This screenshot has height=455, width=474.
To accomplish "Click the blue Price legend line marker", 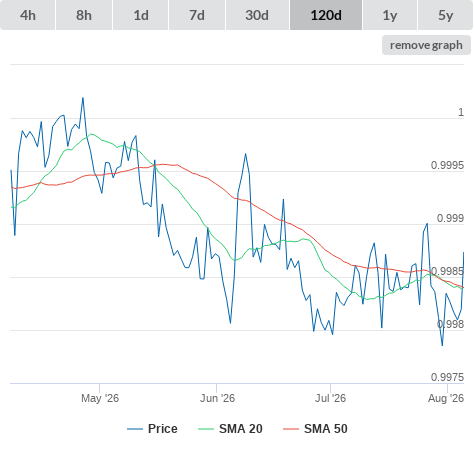I will (x=135, y=429).
